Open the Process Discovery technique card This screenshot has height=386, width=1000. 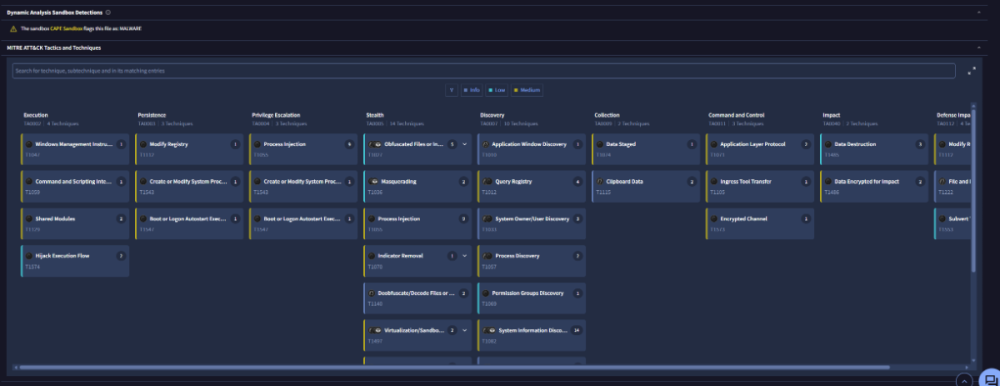532,261
